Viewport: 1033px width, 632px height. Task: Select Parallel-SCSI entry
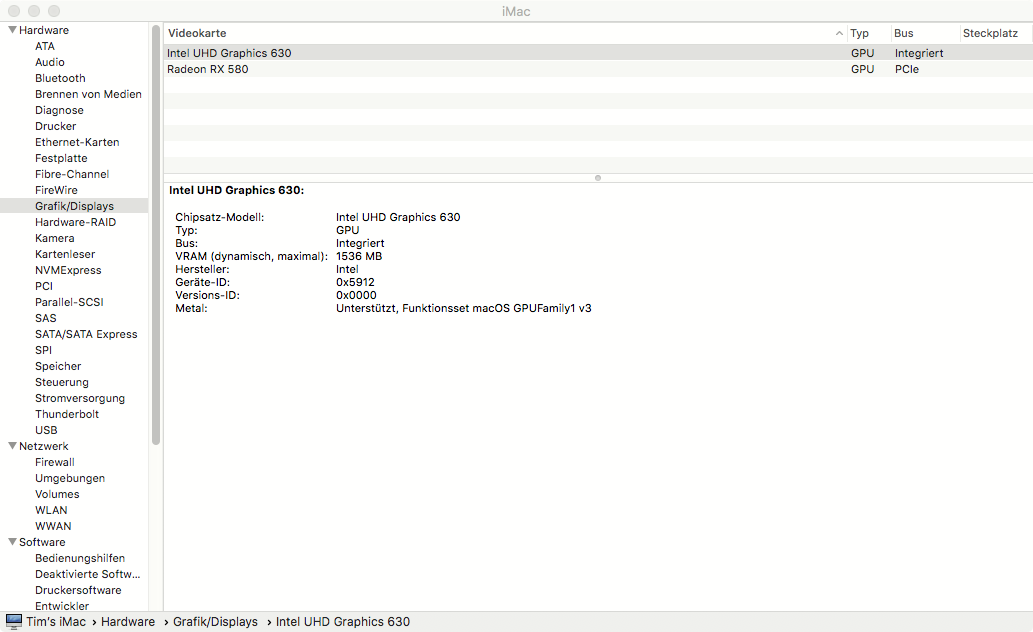pyautogui.click(x=69, y=302)
